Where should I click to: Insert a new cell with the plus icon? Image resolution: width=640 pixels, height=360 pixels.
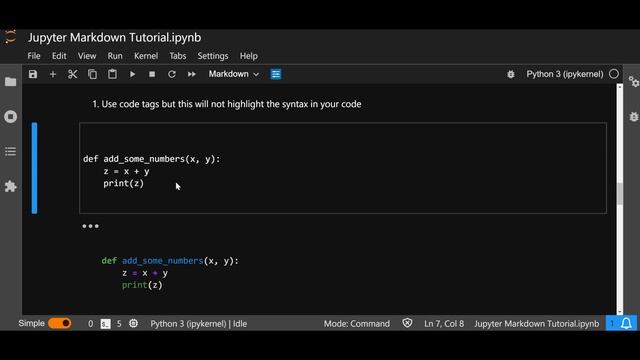pyautogui.click(x=53, y=74)
